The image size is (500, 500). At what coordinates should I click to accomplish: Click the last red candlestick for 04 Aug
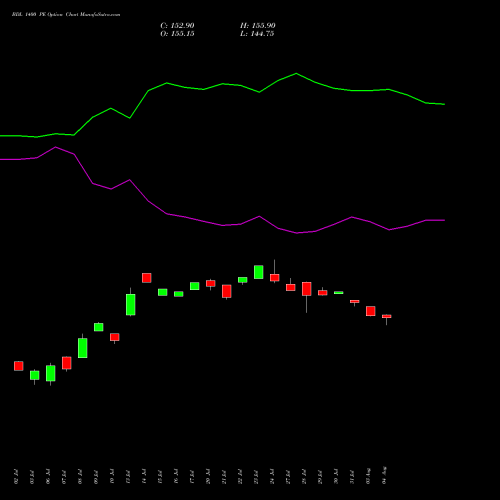pos(387,316)
